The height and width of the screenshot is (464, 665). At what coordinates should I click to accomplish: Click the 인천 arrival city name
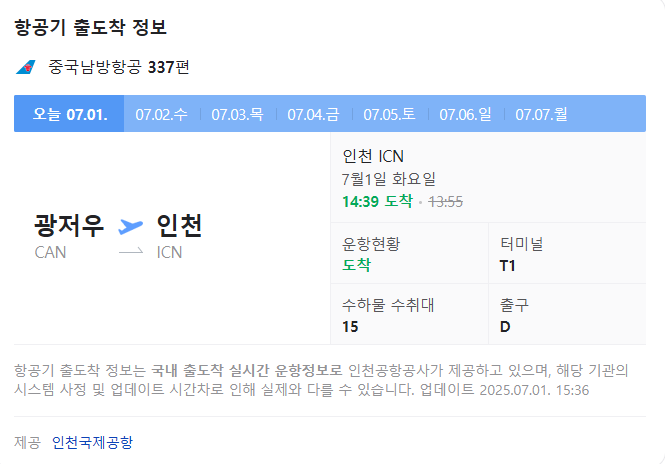(179, 225)
